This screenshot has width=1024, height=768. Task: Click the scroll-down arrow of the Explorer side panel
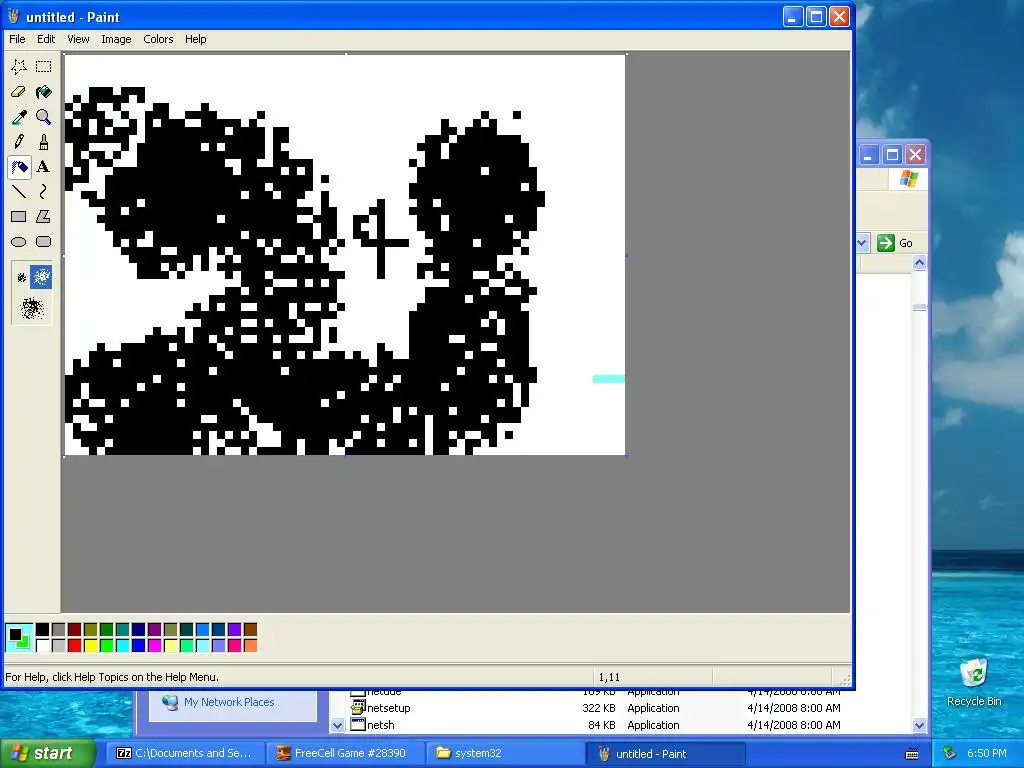tap(337, 725)
